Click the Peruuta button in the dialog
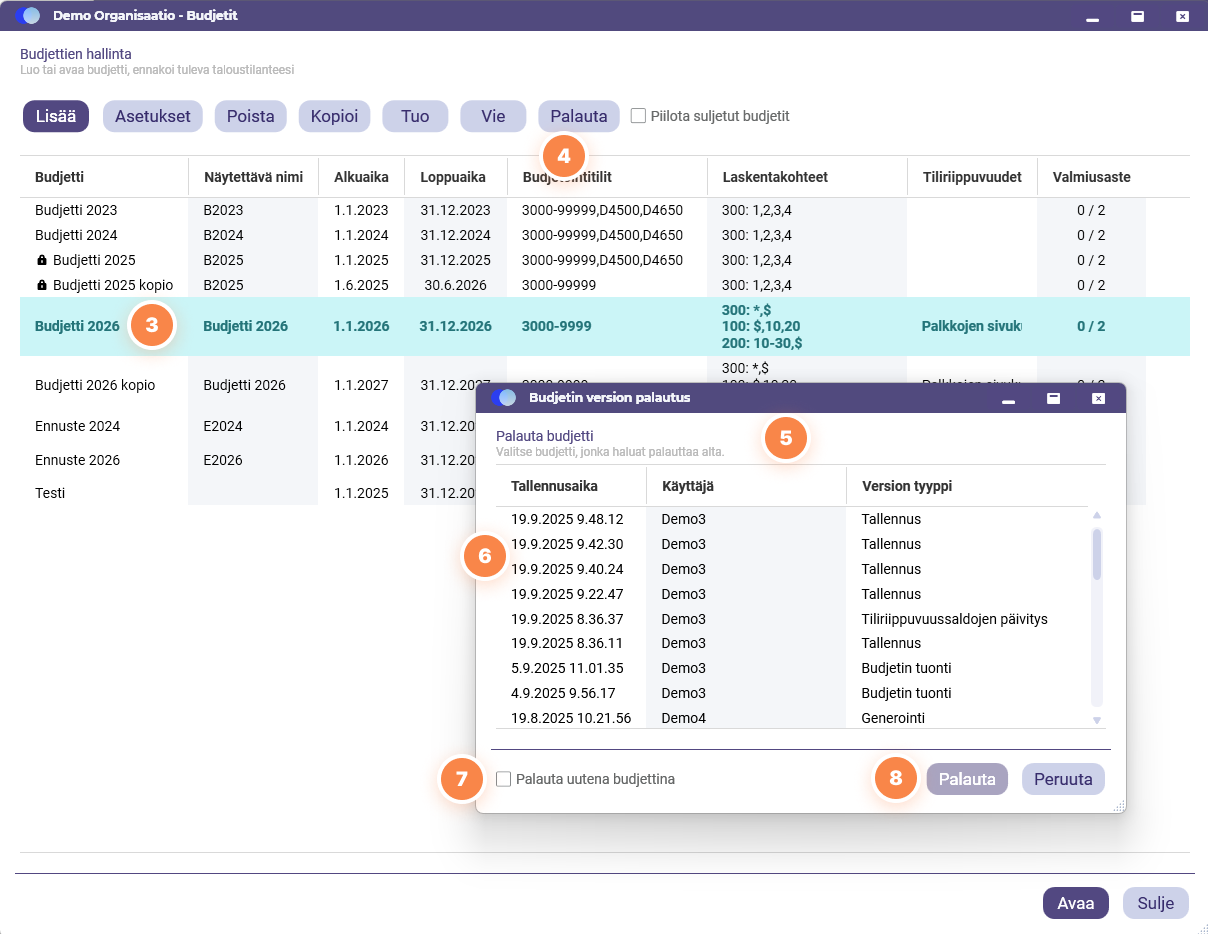Screen dimensions: 1208x934 pyautogui.click(x=1063, y=779)
